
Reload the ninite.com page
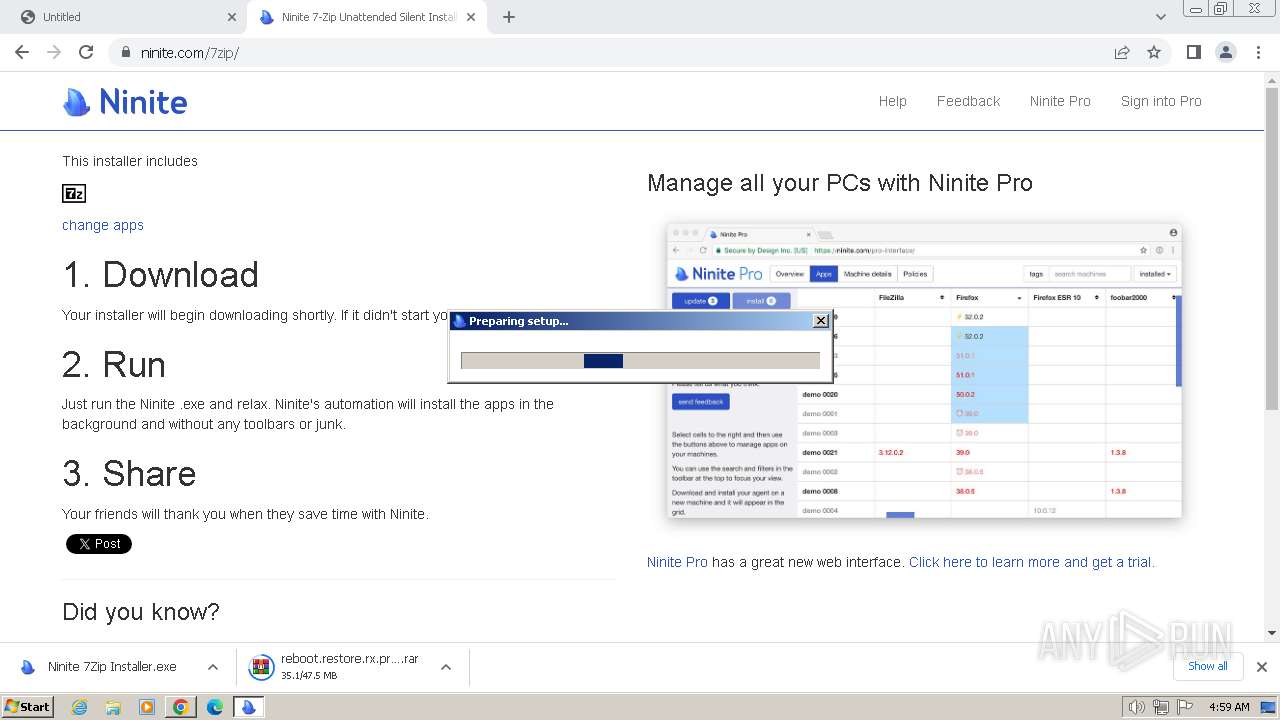(x=86, y=52)
